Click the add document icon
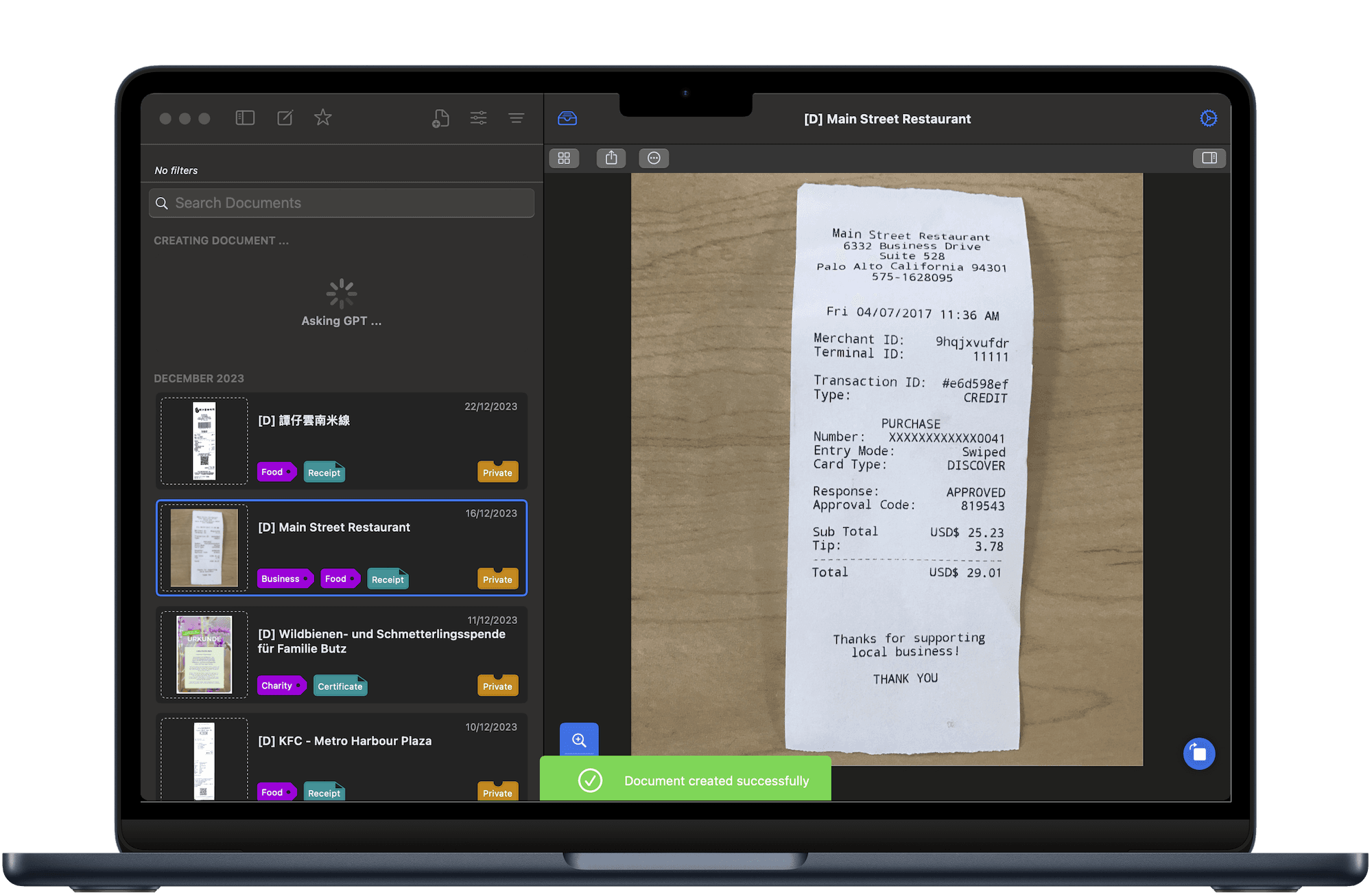The image size is (1372, 895). click(440, 118)
